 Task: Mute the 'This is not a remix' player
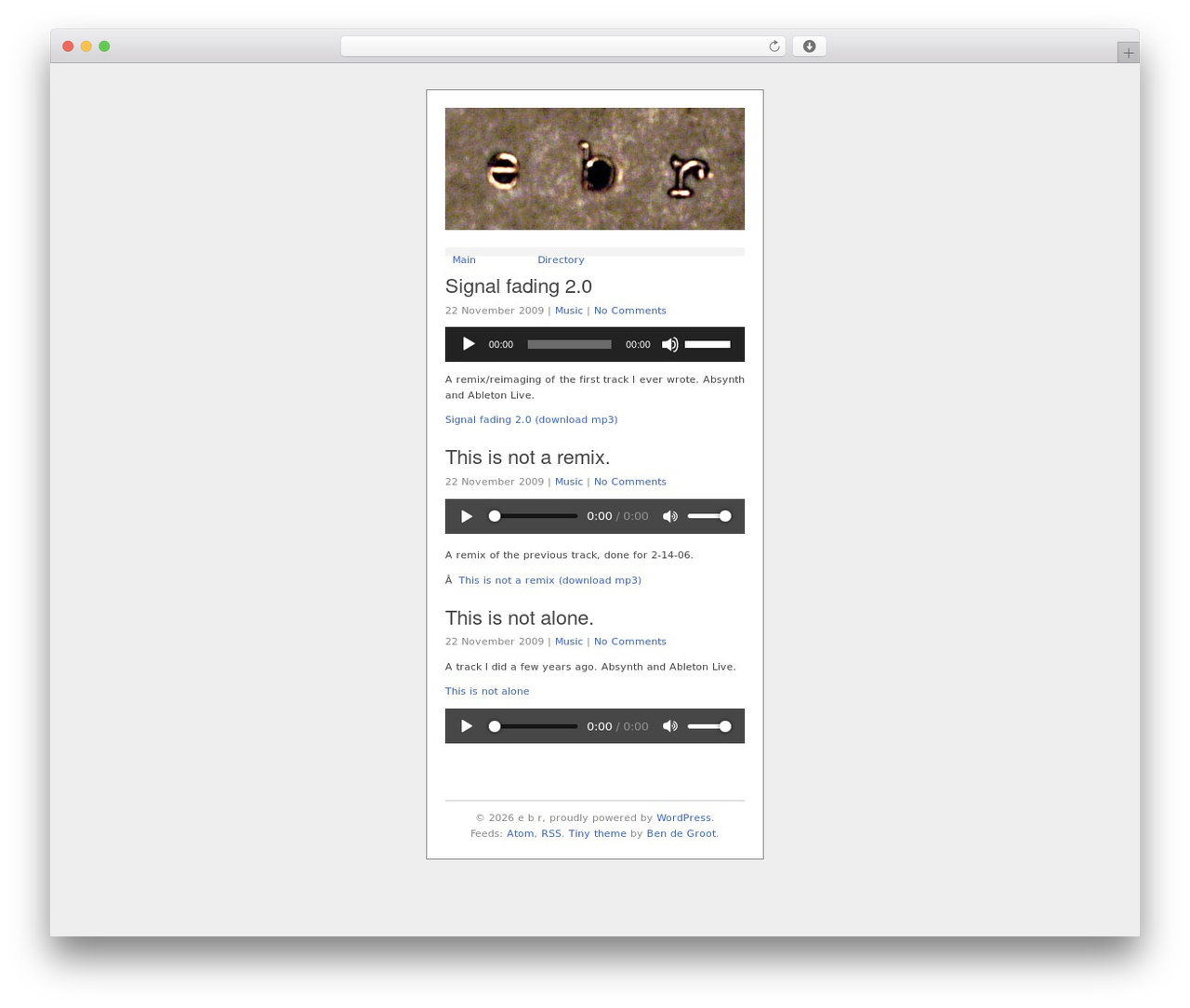669,516
